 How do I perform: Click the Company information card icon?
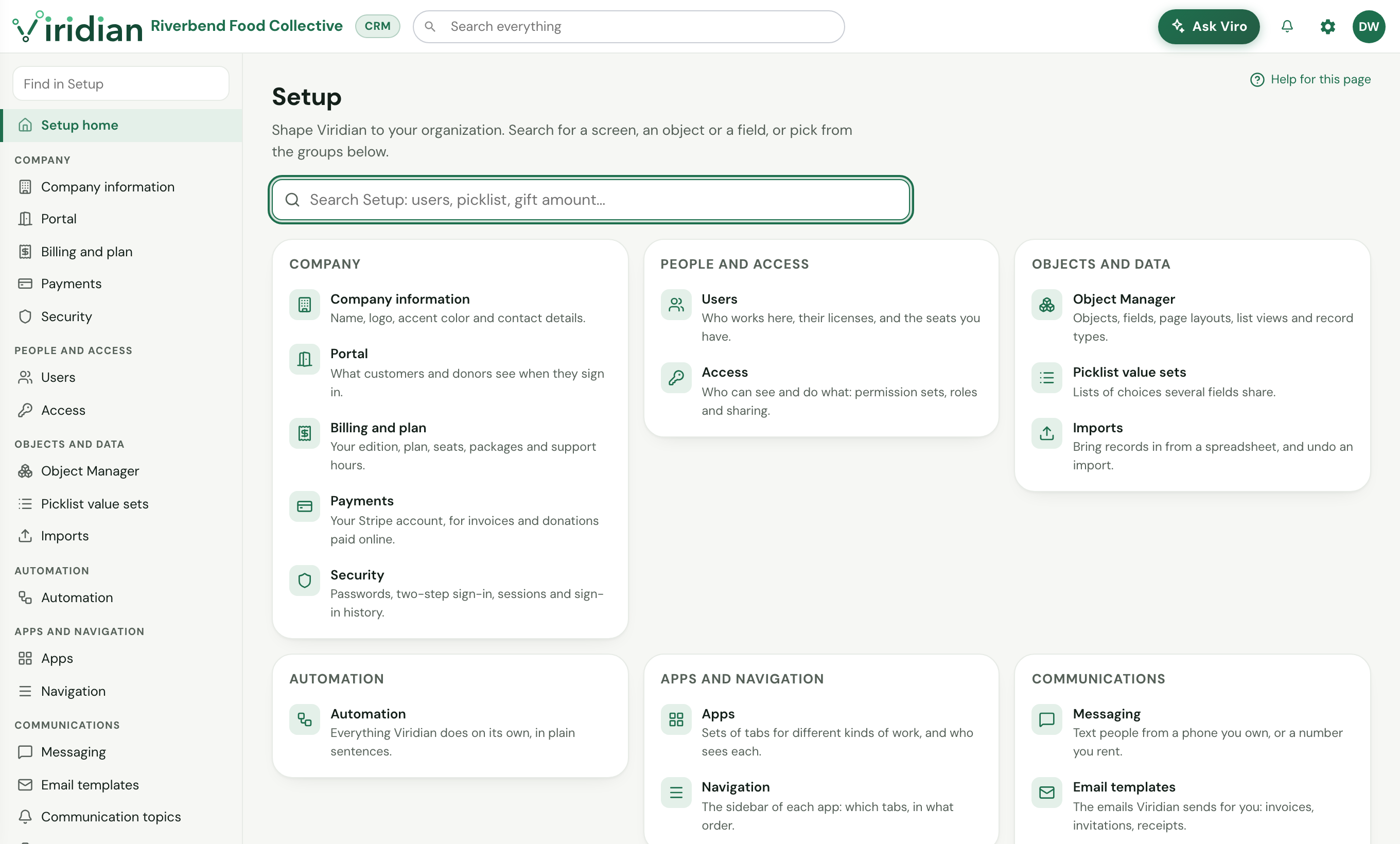point(305,305)
